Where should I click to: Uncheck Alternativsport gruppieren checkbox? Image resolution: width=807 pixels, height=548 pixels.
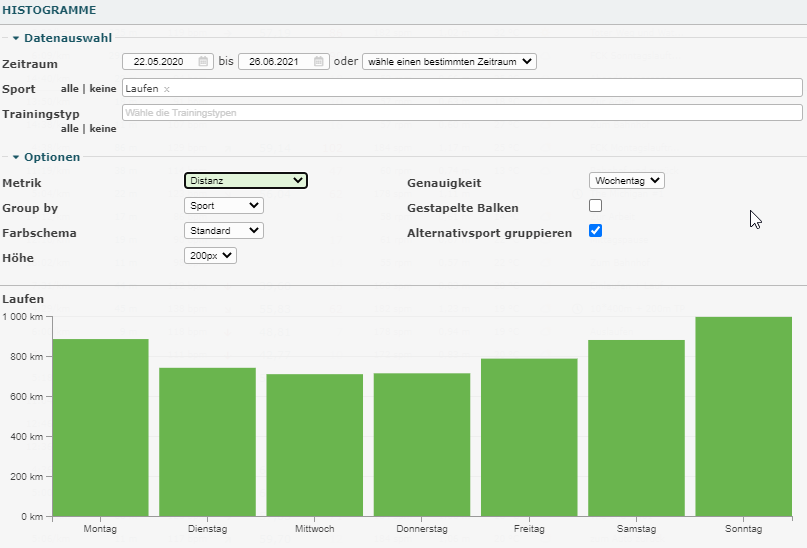(x=596, y=231)
